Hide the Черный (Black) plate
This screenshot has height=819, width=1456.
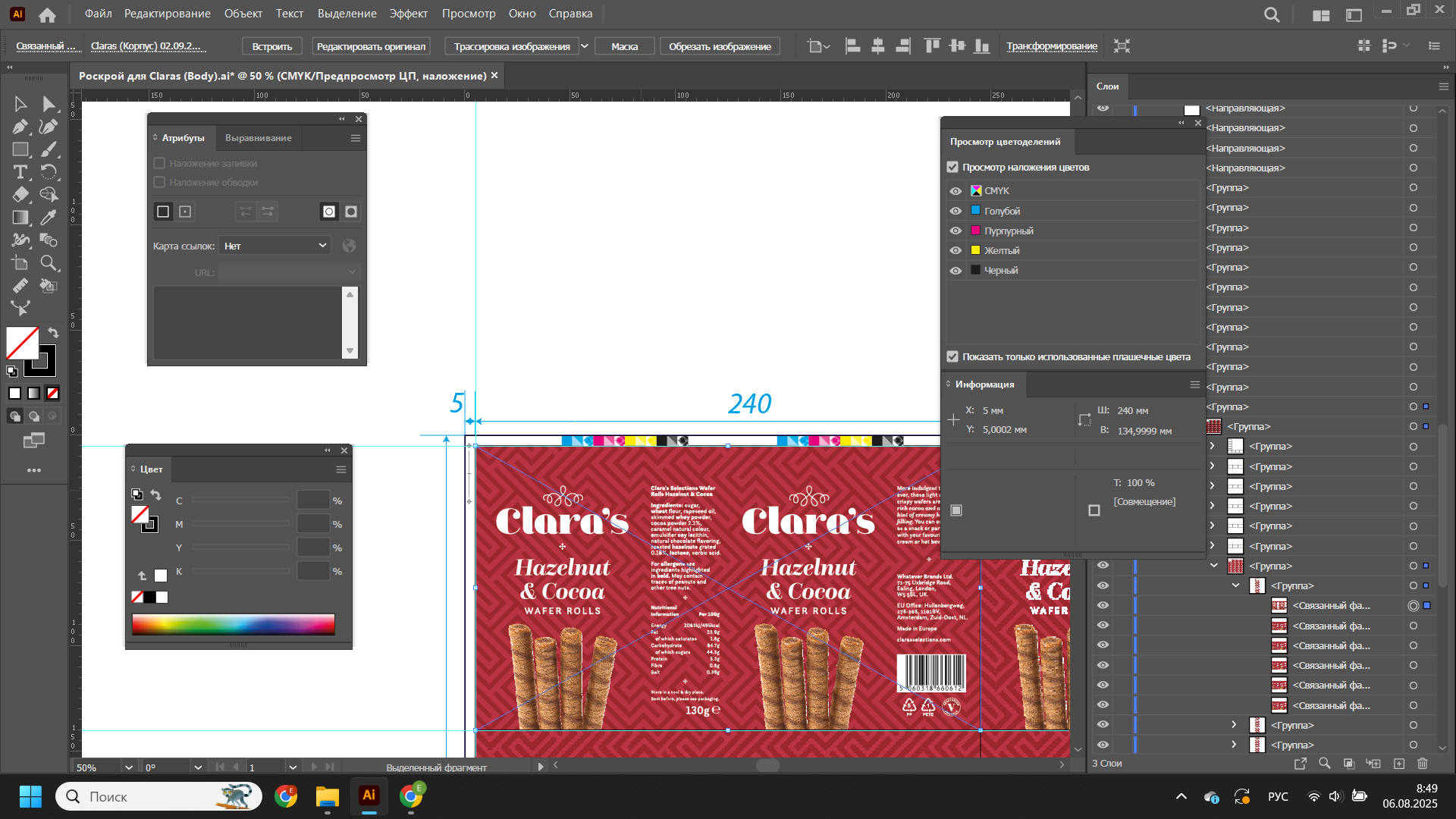pos(955,271)
